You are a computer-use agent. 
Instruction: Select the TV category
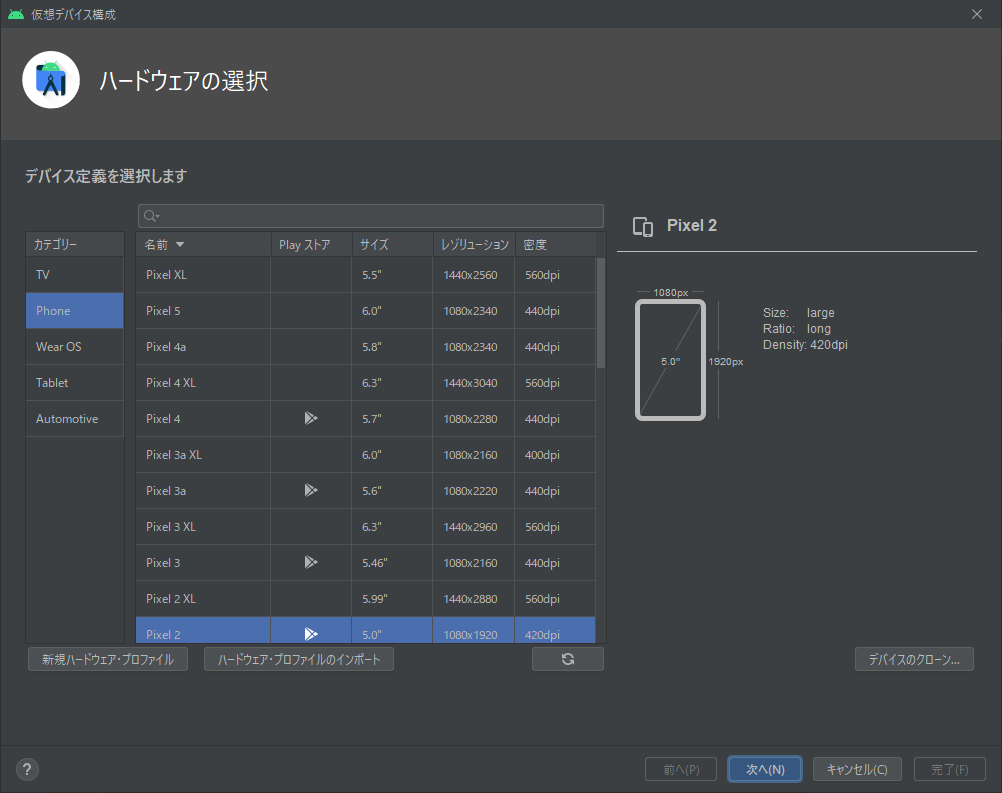click(75, 275)
